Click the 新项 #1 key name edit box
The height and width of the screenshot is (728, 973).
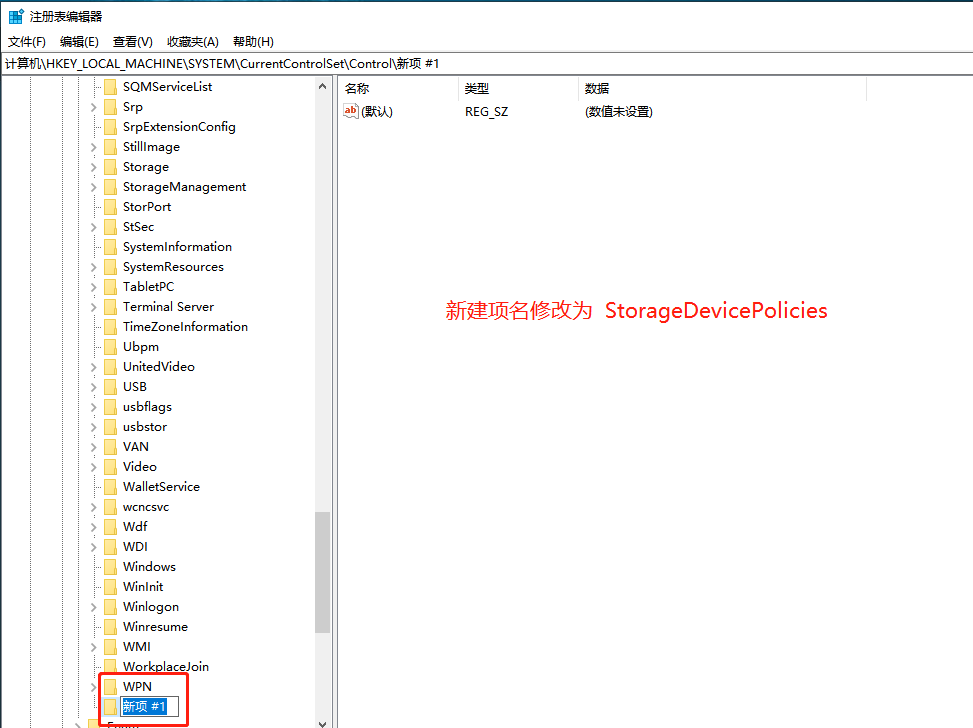149,707
